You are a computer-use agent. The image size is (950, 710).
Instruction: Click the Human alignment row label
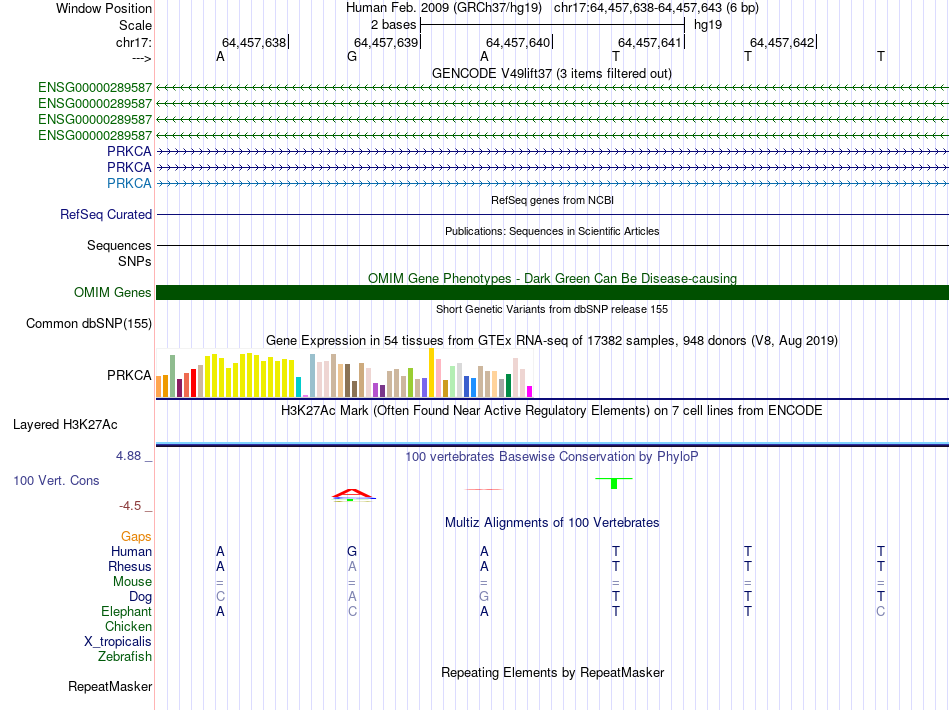point(131,551)
